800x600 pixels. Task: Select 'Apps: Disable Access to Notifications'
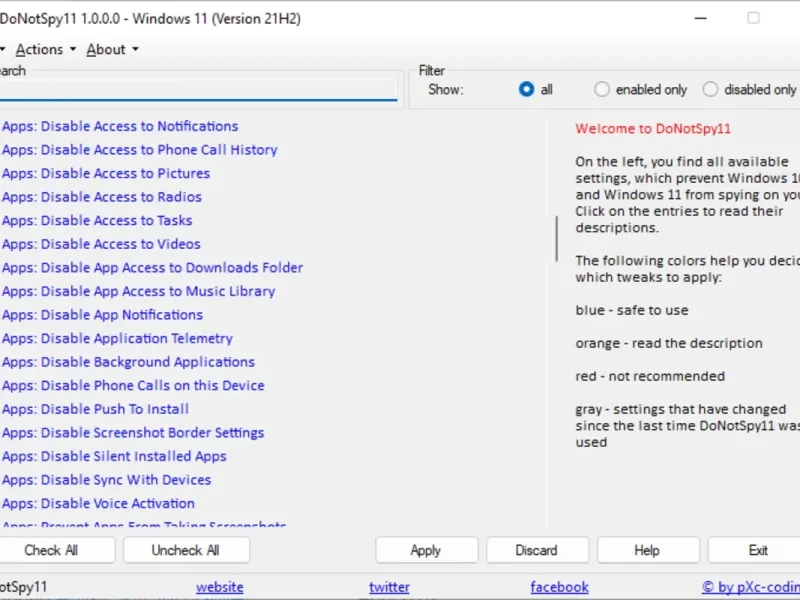click(120, 126)
